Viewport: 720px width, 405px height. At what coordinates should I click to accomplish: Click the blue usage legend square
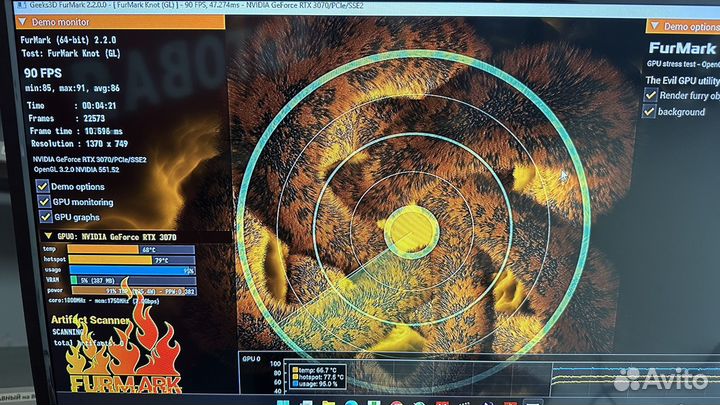(295, 384)
